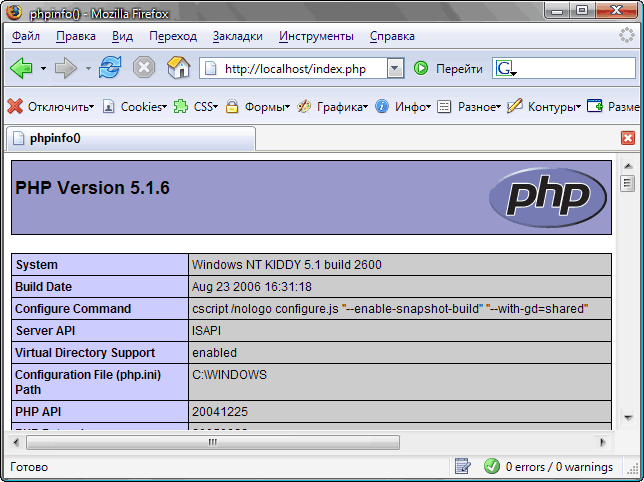Click the C:\WINDOWS path value
This screenshot has height=482, width=644.
point(229,374)
